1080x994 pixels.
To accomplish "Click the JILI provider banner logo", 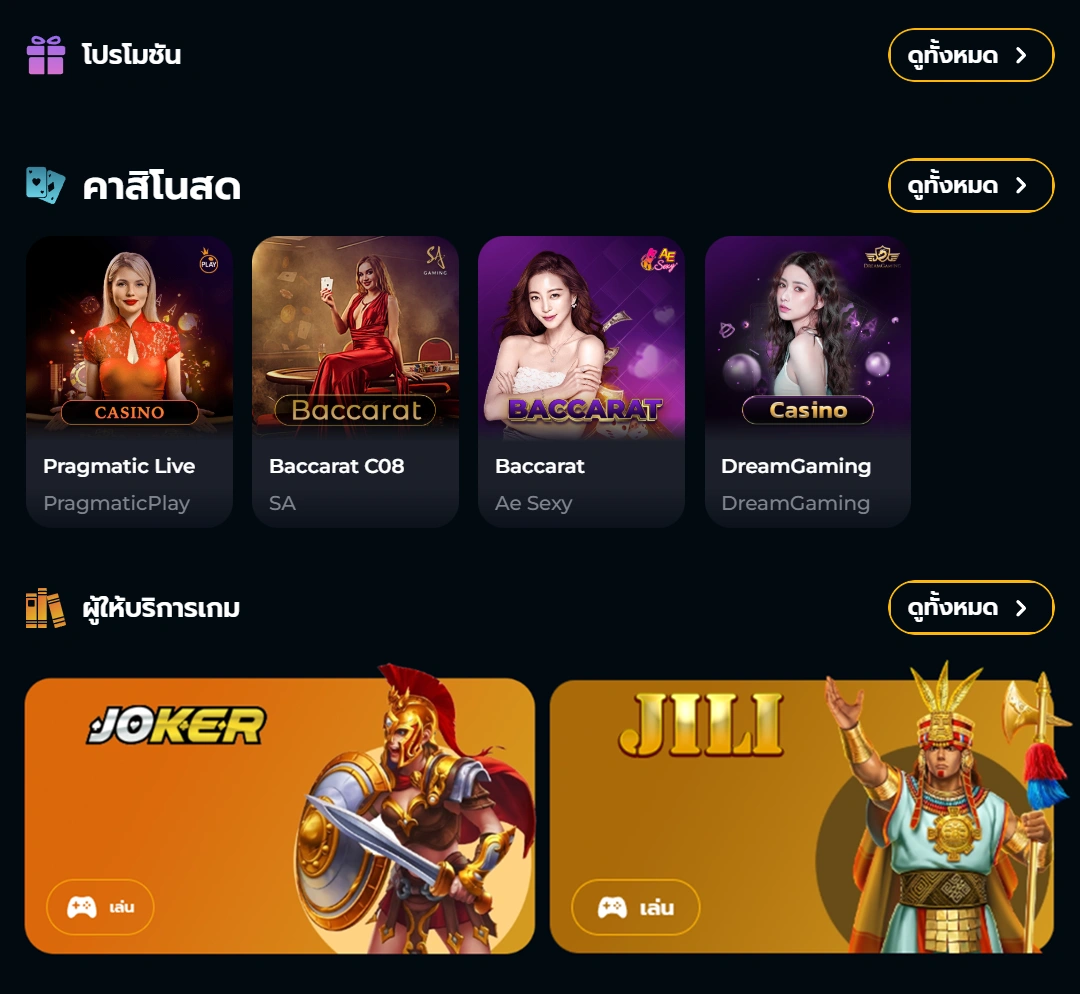I will click(701, 725).
